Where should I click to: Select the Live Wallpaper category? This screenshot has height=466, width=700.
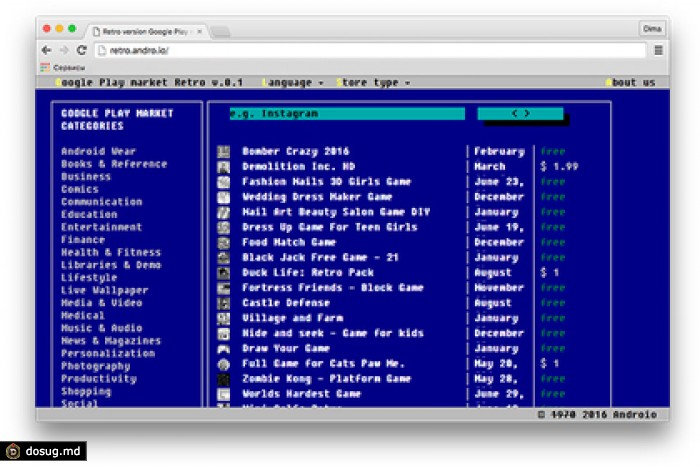pos(104,290)
